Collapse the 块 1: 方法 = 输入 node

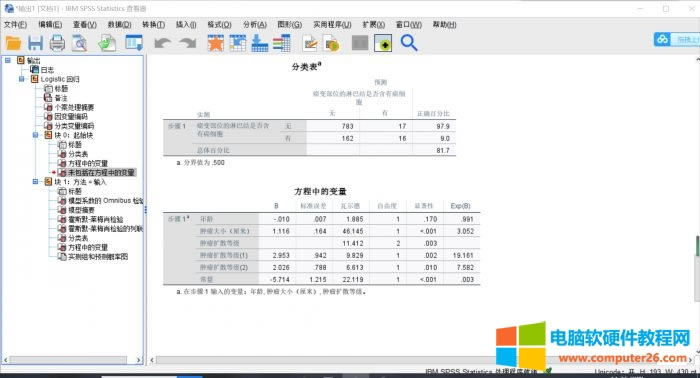35,182
